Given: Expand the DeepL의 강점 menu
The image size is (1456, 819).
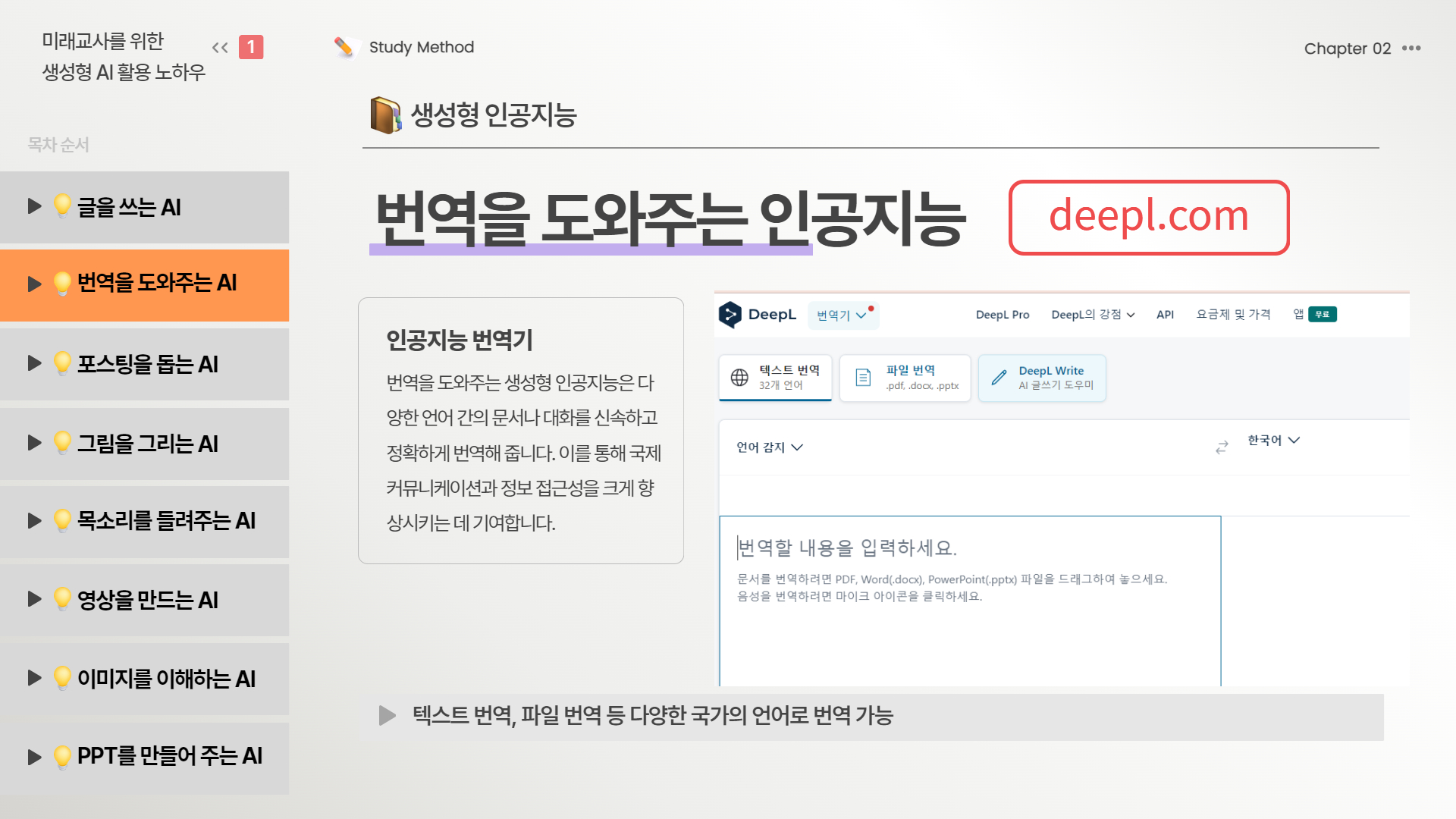Looking at the screenshot, I should [x=1093, y=315].
